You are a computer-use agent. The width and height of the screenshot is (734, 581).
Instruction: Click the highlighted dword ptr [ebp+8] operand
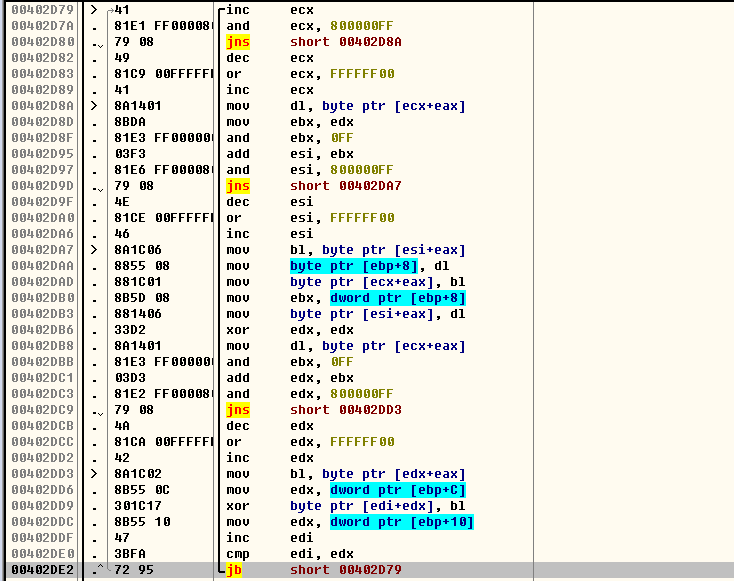(398, 298)
